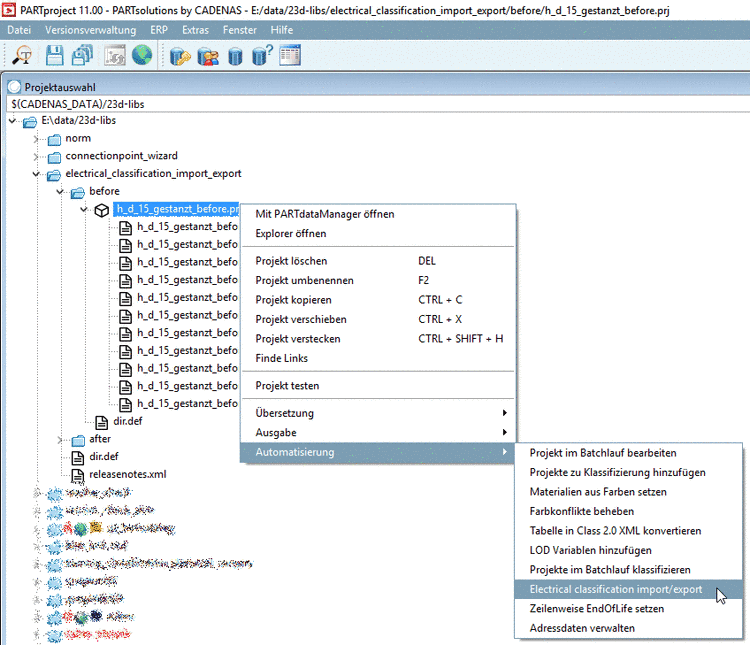Choose Finde Links entry
Screen dimensions: 750x645
click(x=378, y=358)
